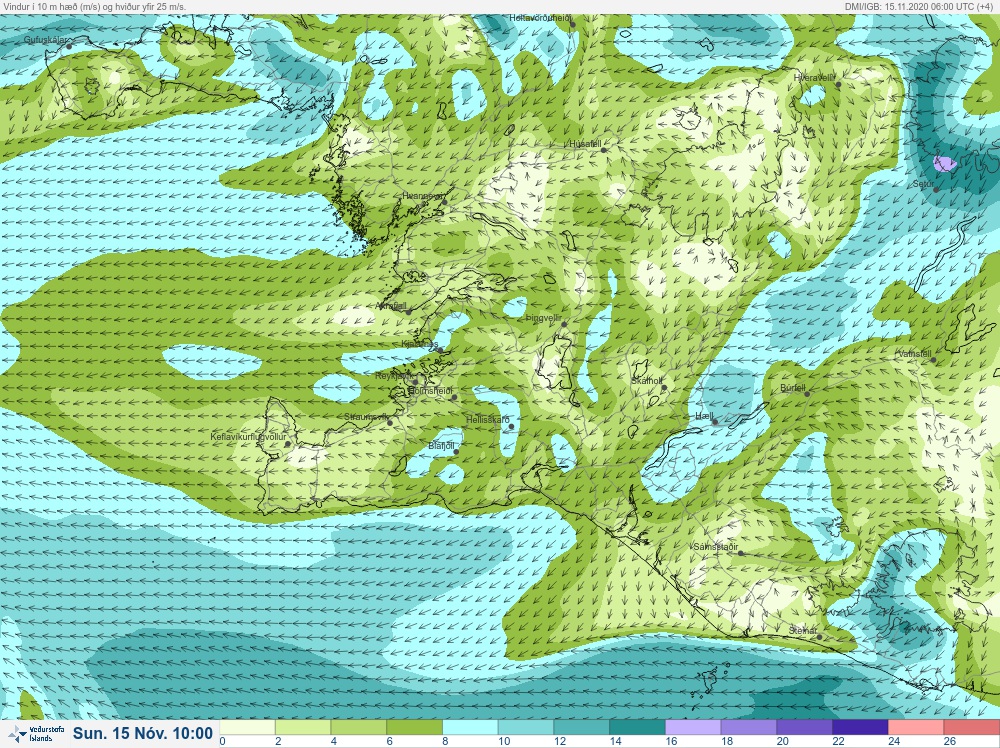Click the Gufuskálar station marker
This screenshot has width=1000, height=748.
pyautogui.click(x=69, y=46)
